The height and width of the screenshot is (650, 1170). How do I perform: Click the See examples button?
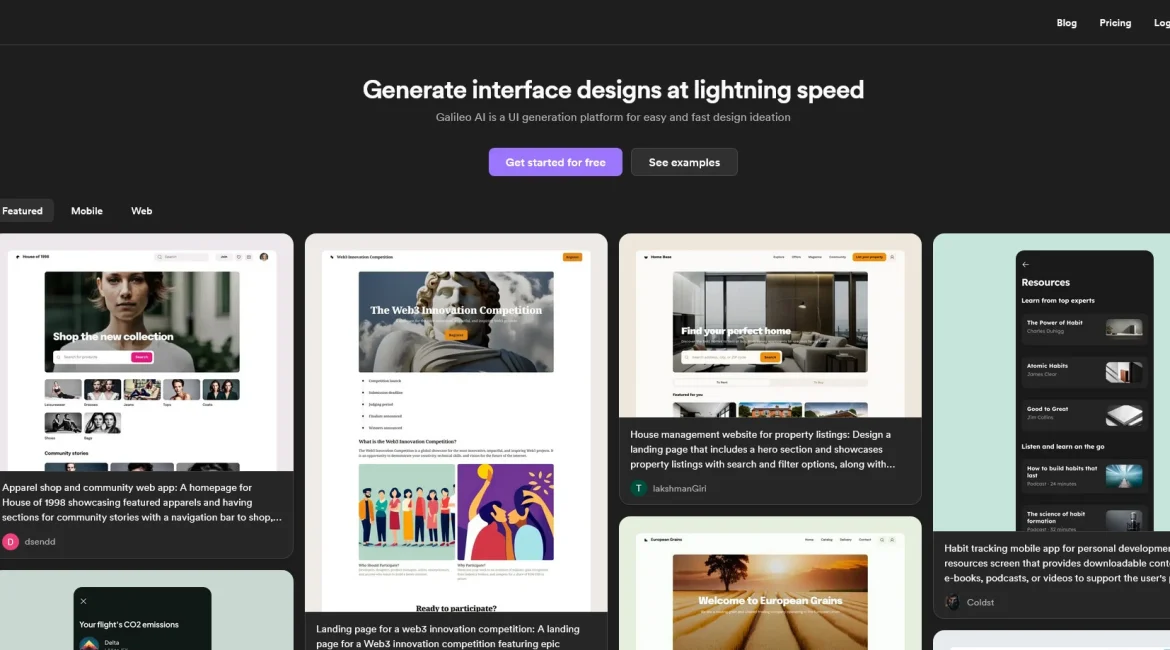click(x=684, y=162)
